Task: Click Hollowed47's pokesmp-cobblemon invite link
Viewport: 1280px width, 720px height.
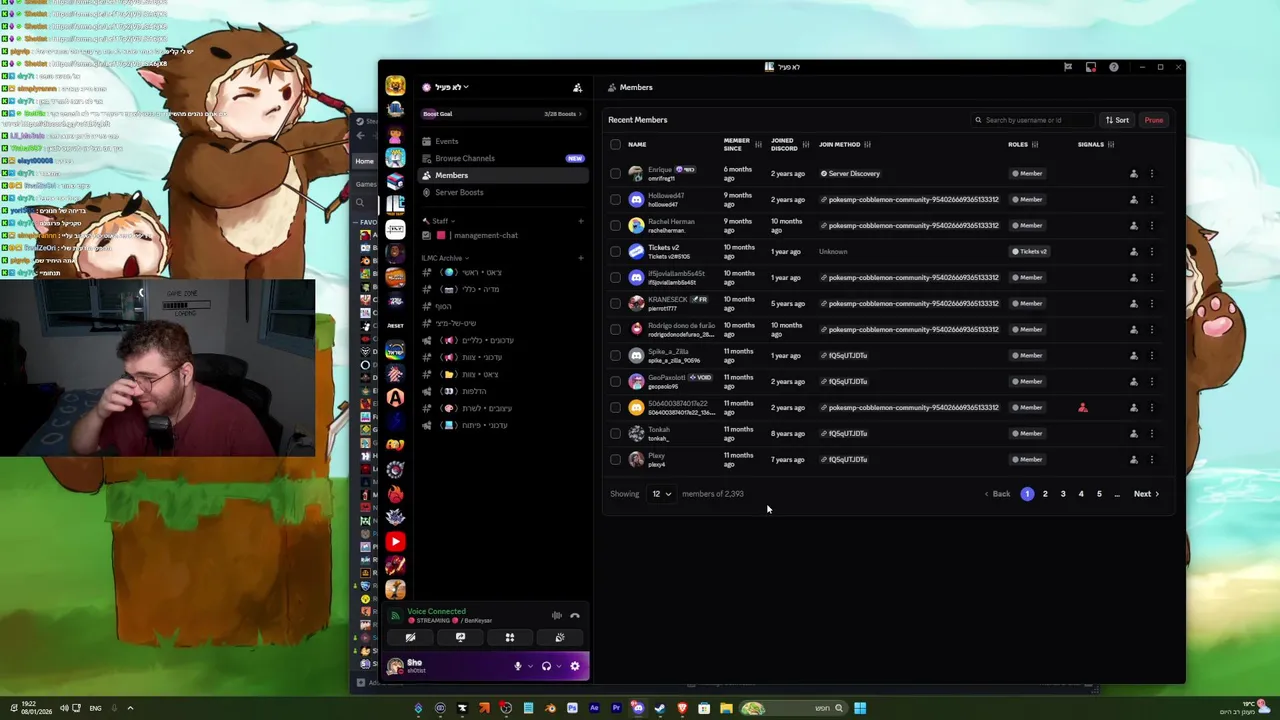Action: 909,199
